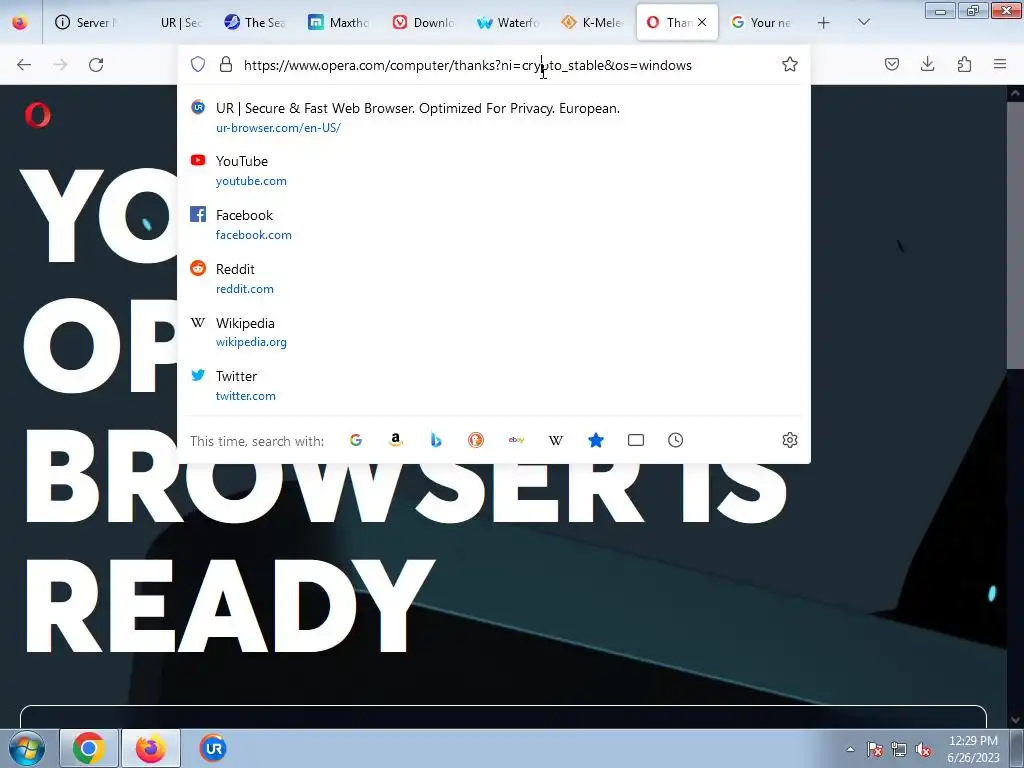Switch to The Sea tab

click(x=255, y=23)
